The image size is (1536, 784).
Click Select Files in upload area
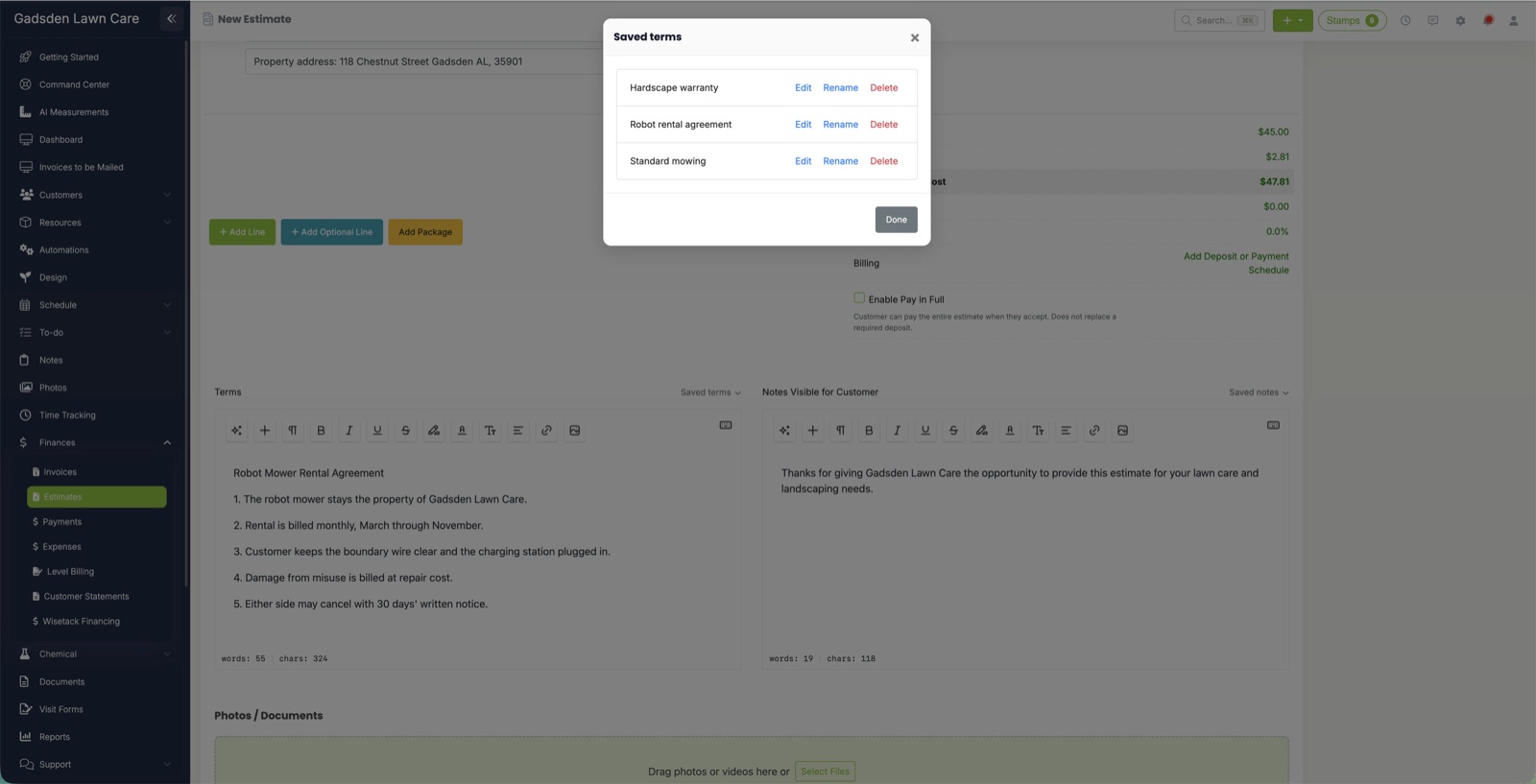(x=825, y=772)
